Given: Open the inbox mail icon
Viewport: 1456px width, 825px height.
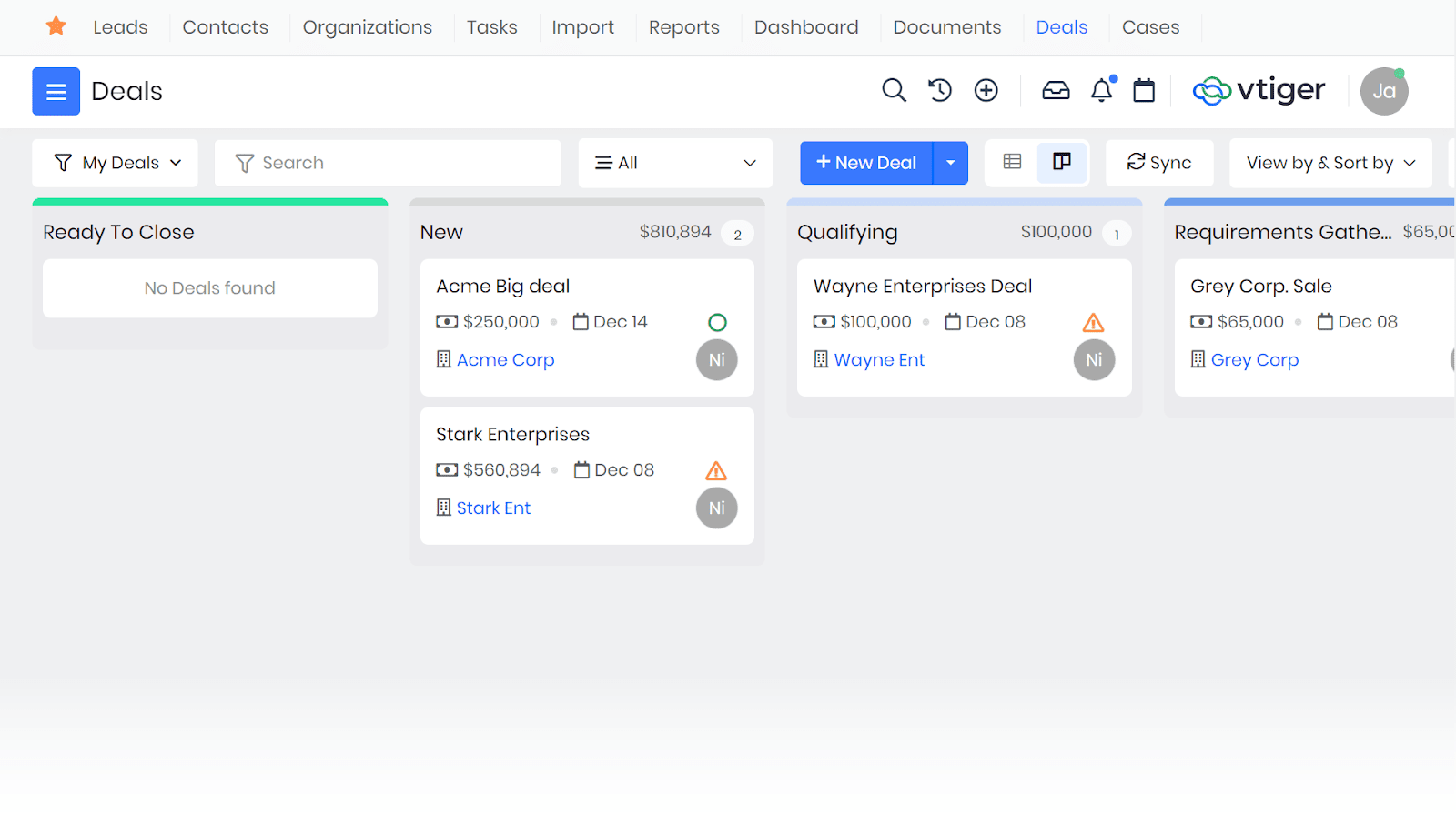Looking at the screenshot, I should [x=1056, y=90].
